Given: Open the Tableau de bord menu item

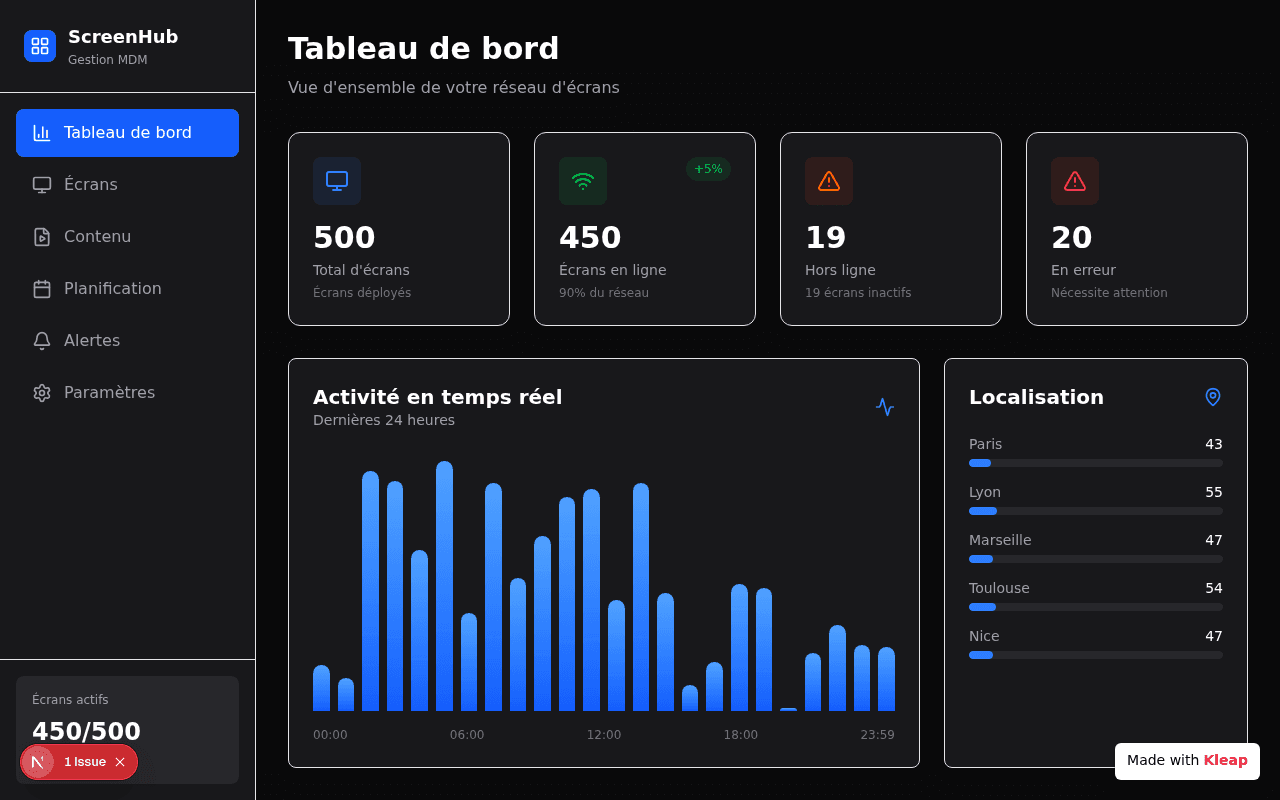Looking at the screenshot, I should (127, 133).
